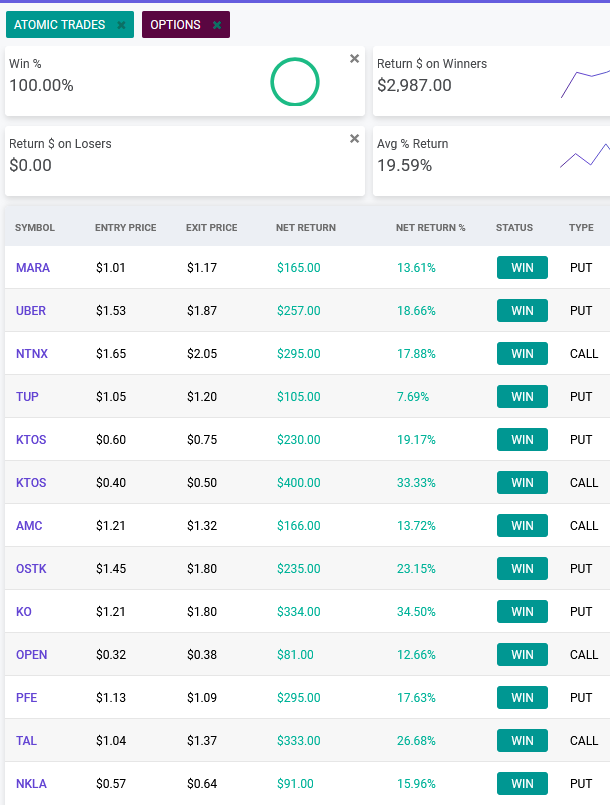
Task: Open the AMC symbol link
Action: pos(29,526)
